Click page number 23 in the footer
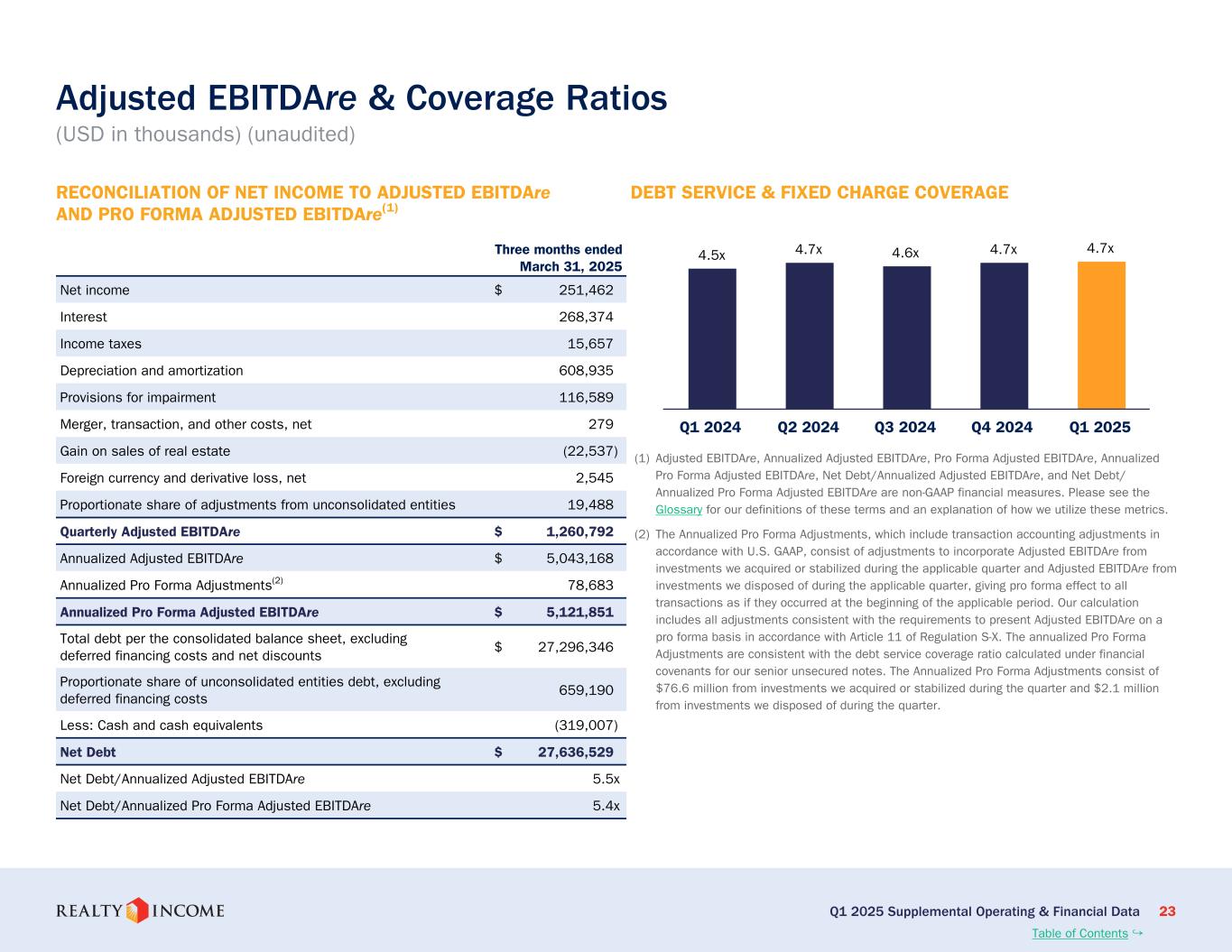This screenshot has height=952, width=1232. [x=1167, y=911]
